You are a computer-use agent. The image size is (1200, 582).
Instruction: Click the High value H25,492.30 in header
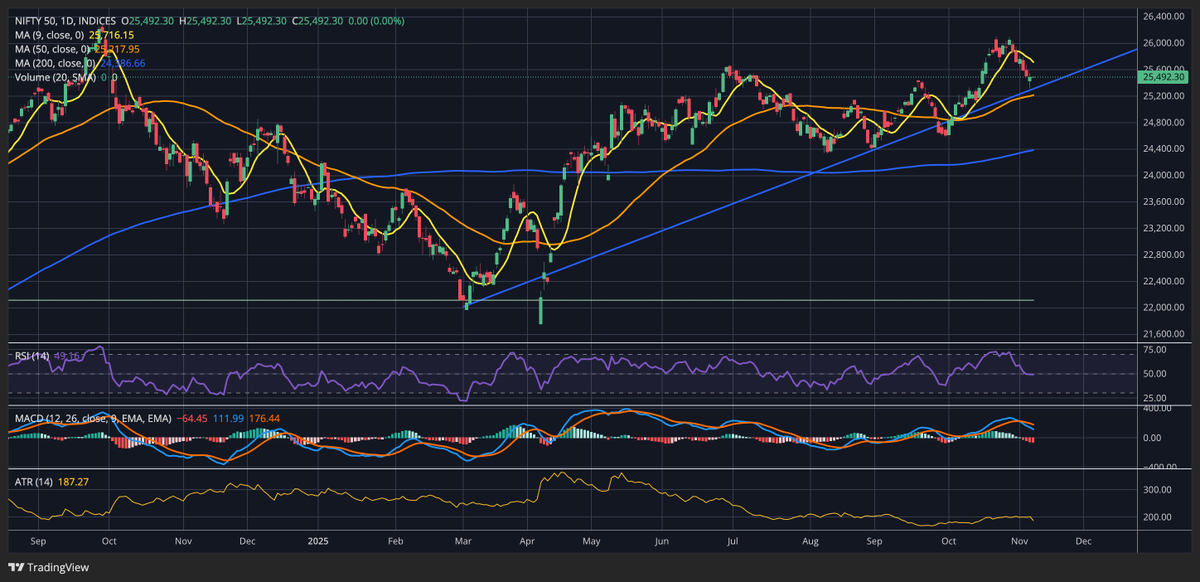click(206, 20)
